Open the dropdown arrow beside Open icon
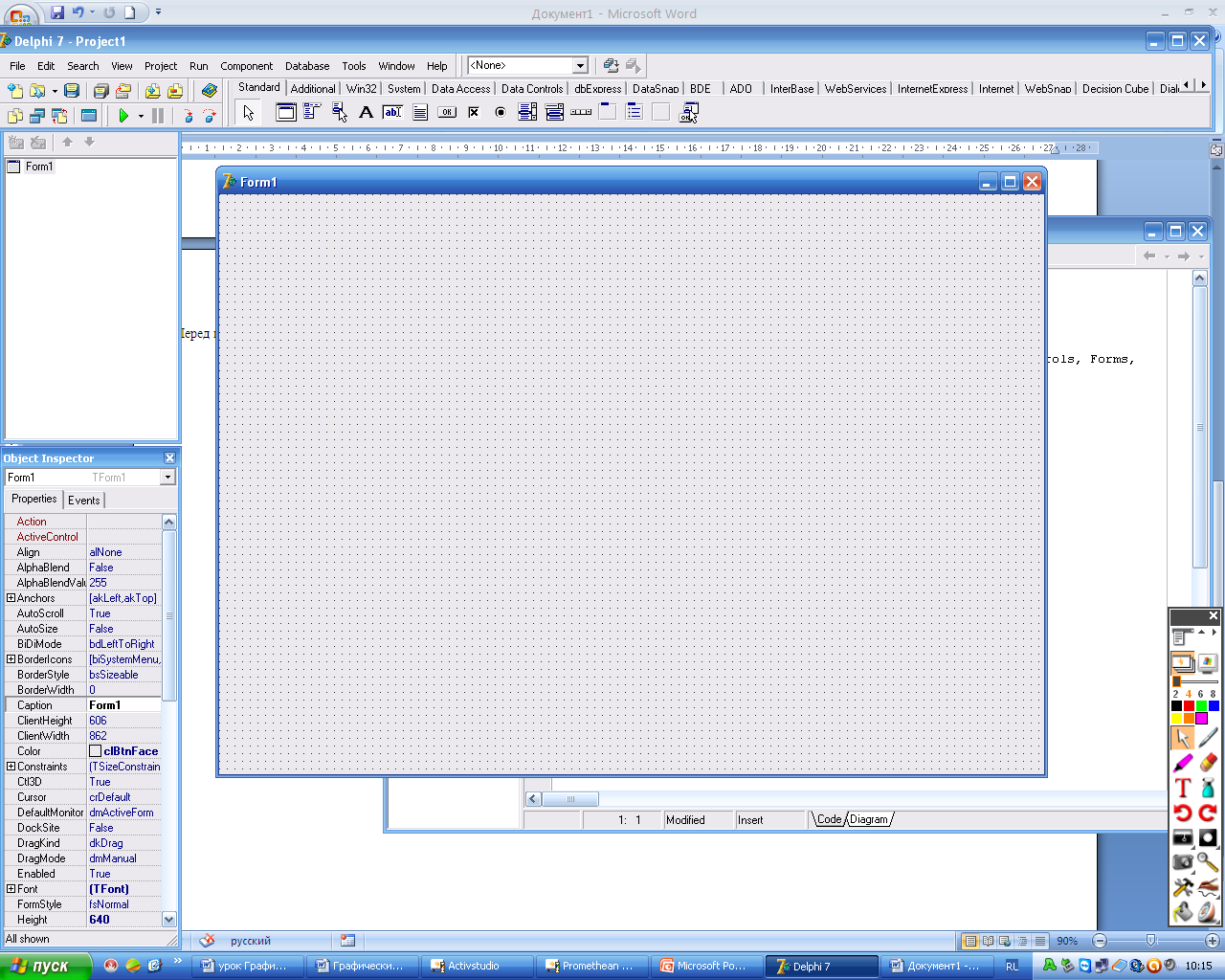The image size is (1225, 980). click(55, 91)
